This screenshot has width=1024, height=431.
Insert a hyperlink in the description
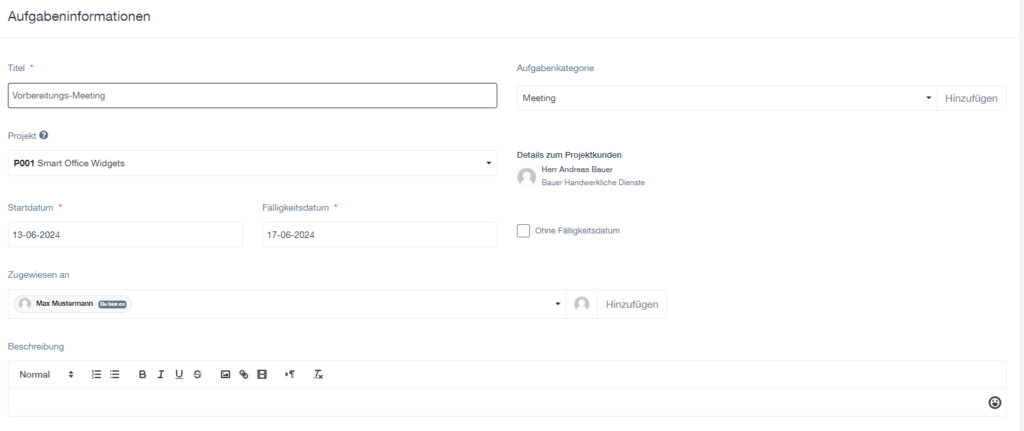(x=244, y=374)
